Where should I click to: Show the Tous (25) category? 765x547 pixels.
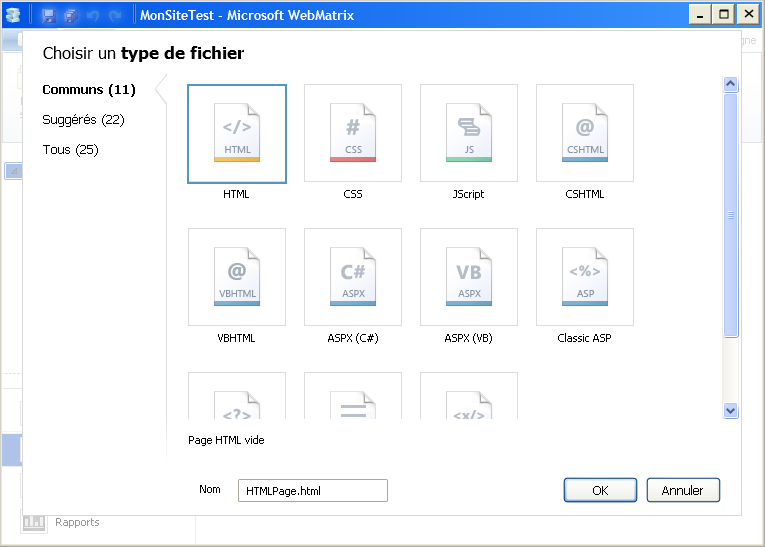point(70,150)
